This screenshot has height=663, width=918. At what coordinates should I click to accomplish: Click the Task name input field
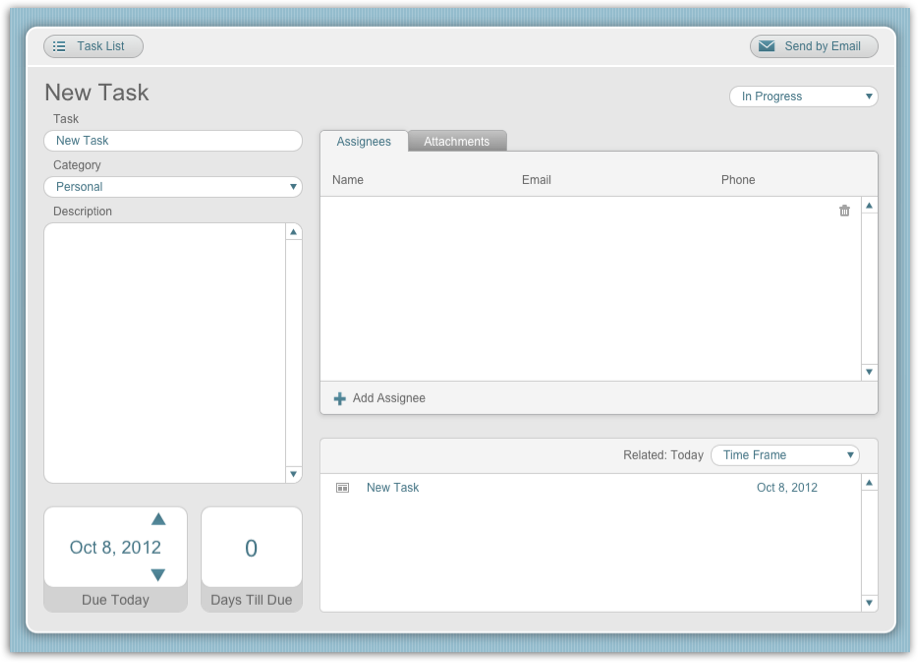(172, 140)
